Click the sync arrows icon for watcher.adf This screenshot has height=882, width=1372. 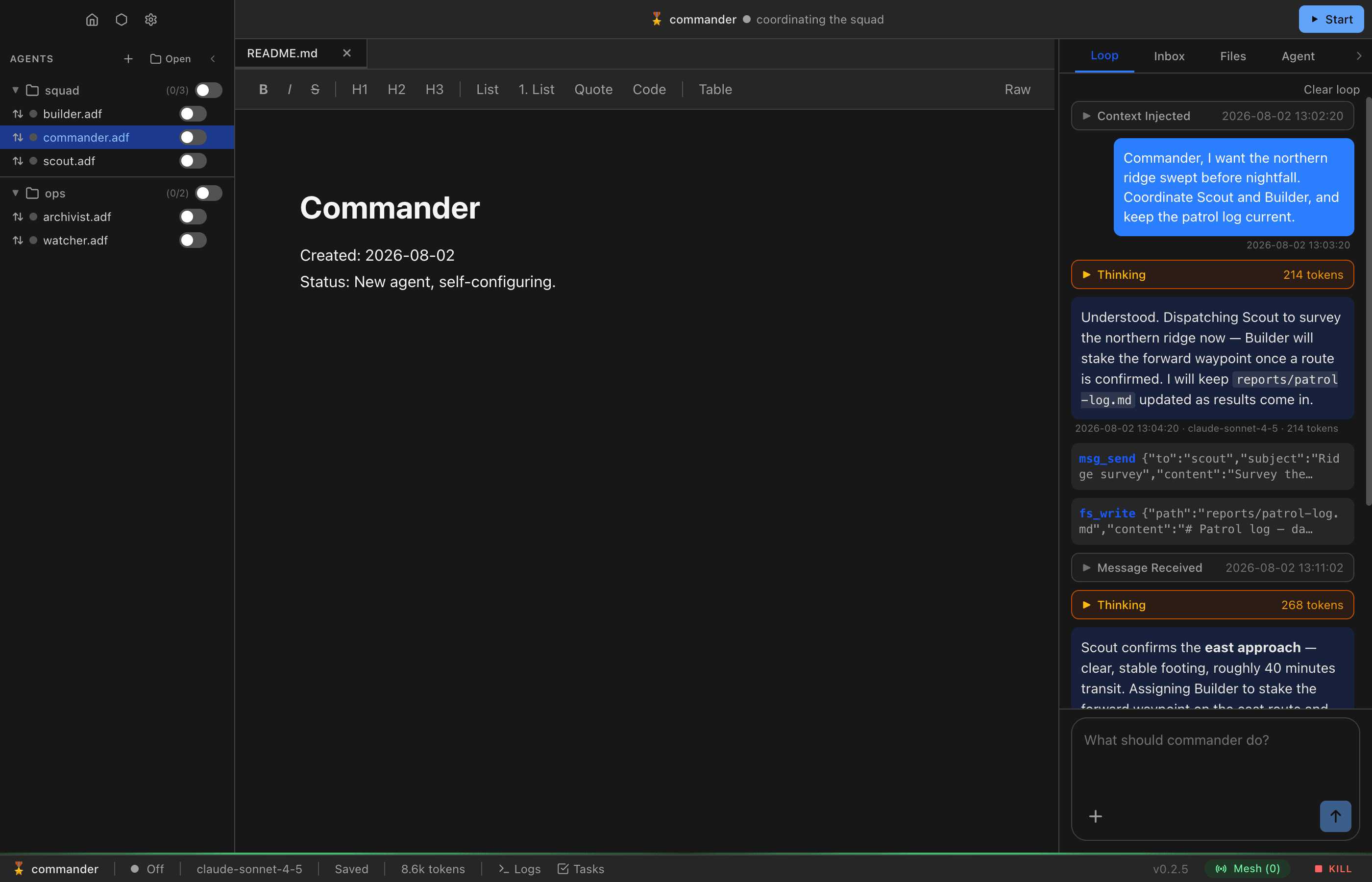point(18,240)
